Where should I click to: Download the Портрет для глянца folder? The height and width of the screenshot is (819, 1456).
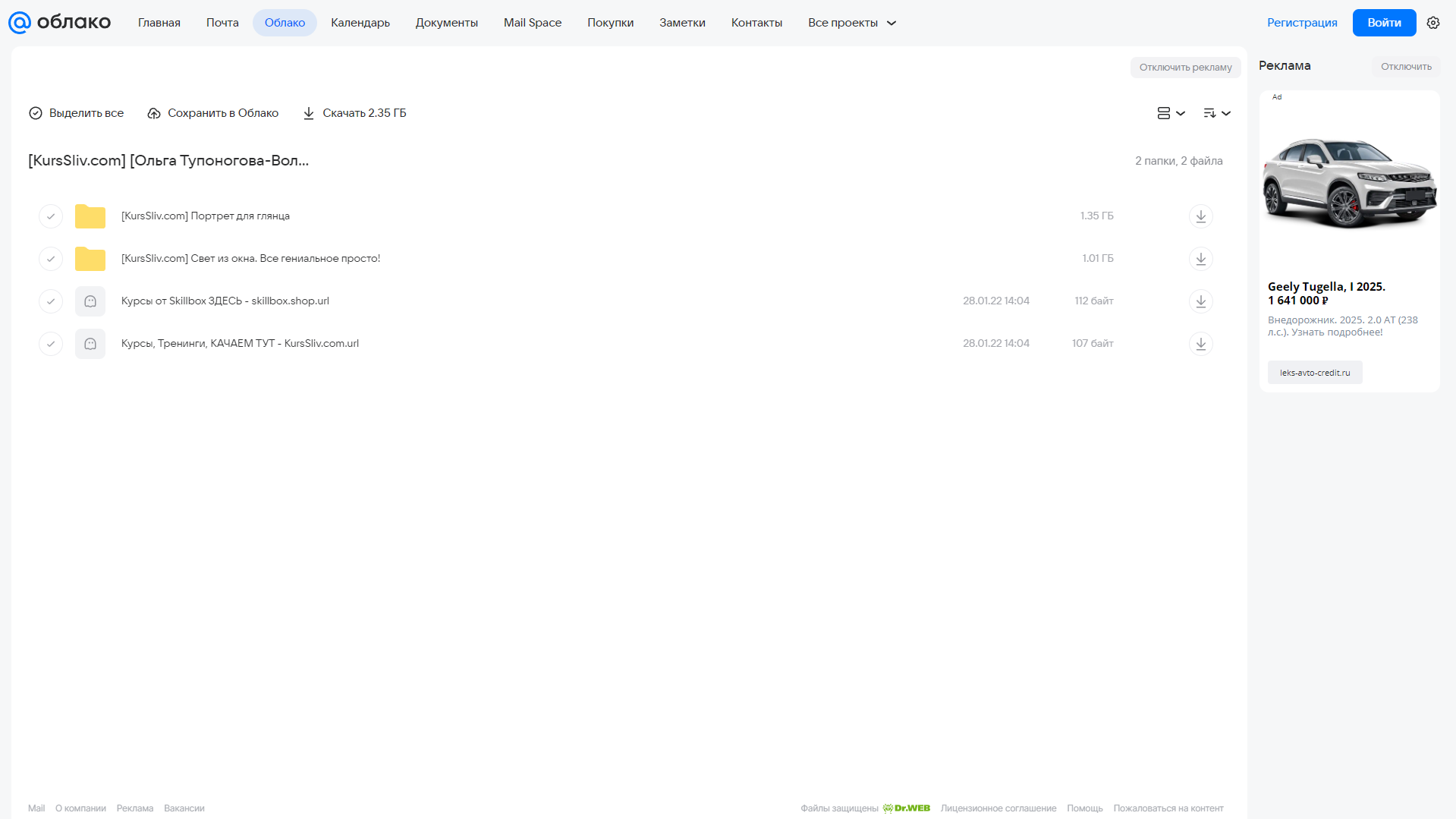tap(1200, 216)
